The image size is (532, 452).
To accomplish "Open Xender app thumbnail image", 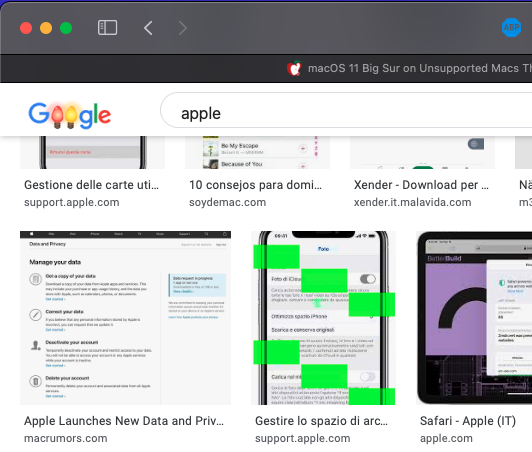I will point(422,152).
